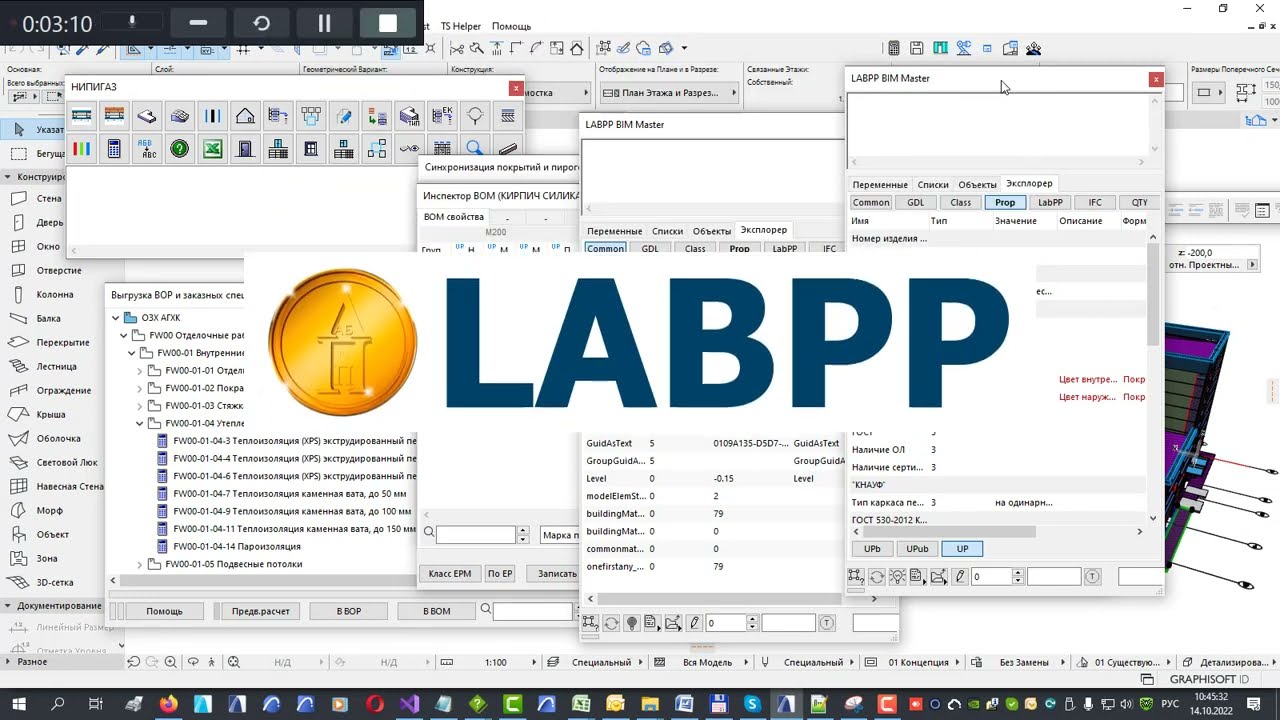Toggle the UPb button in LABPP BIM Master
Image resolution: width=1280 pixels, height=720 pixels.
pyautogui.click(x=872, y=548)
